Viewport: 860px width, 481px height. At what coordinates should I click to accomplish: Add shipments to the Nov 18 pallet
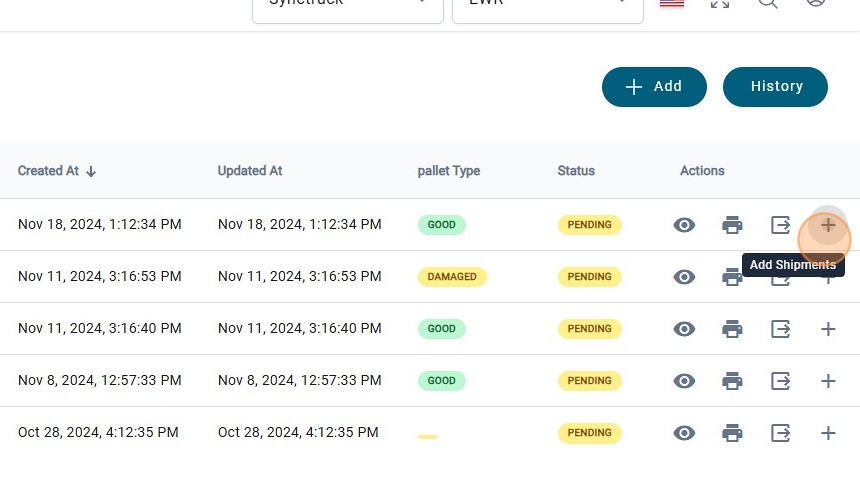point(828,225)
